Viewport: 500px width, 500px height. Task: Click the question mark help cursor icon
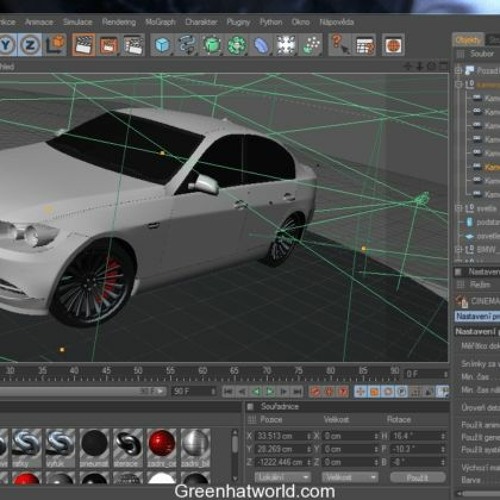(x=340, y=45)
